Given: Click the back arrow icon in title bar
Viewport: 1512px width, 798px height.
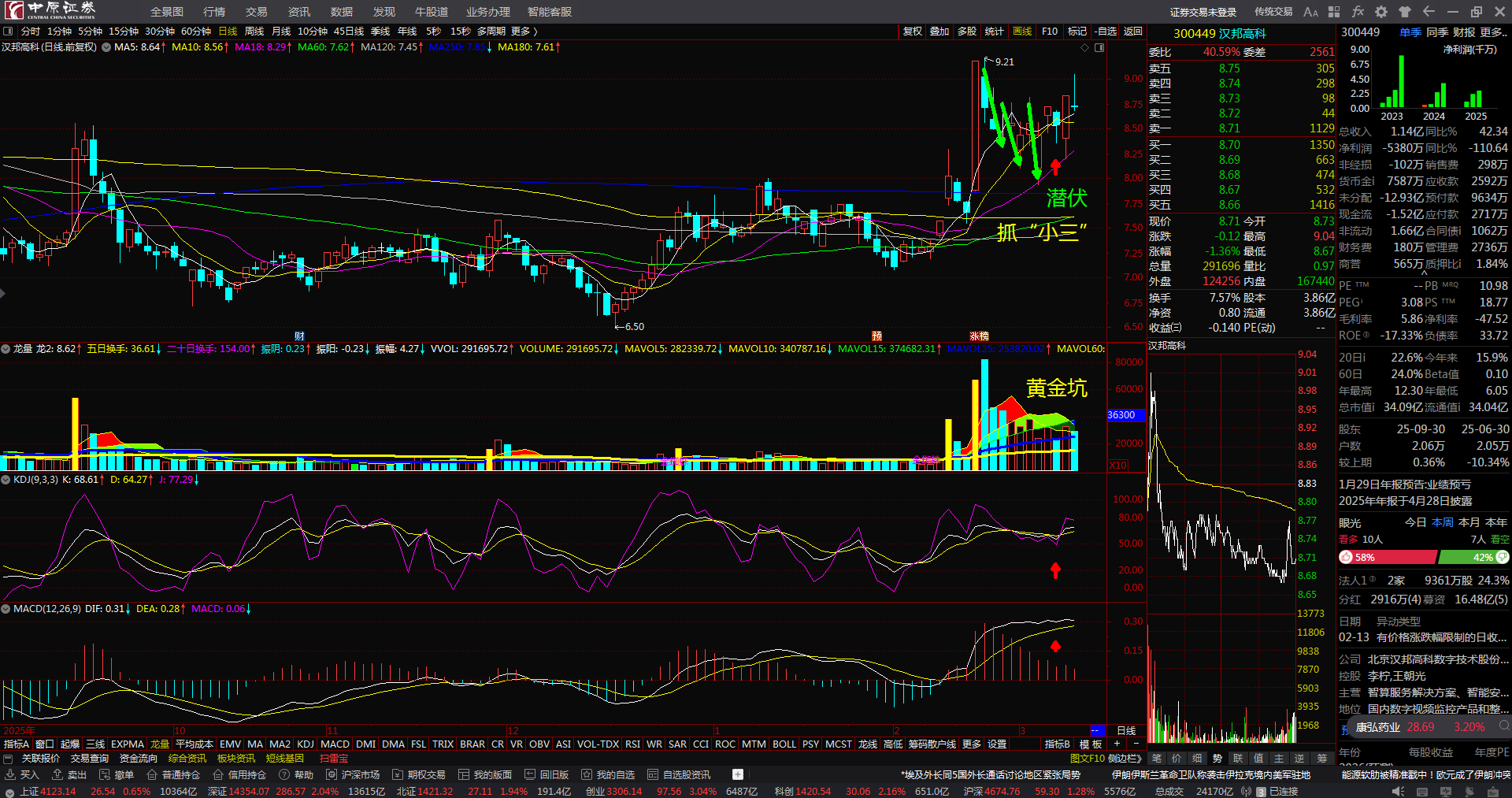Looking at the screenshot, I should click(x=1429, y=12).
